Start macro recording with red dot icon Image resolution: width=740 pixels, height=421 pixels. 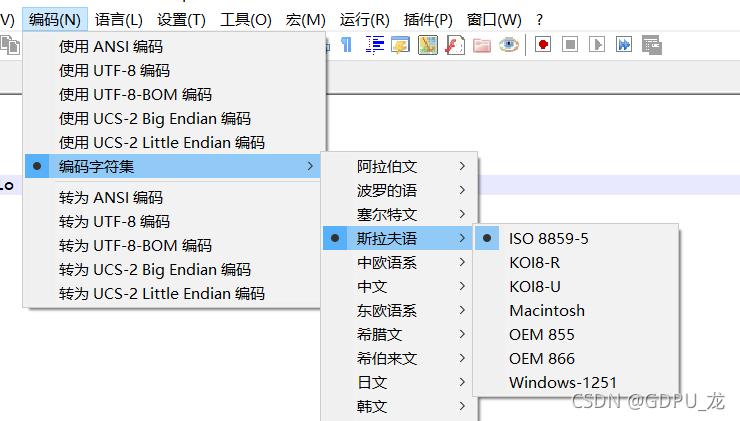(543, 45)
